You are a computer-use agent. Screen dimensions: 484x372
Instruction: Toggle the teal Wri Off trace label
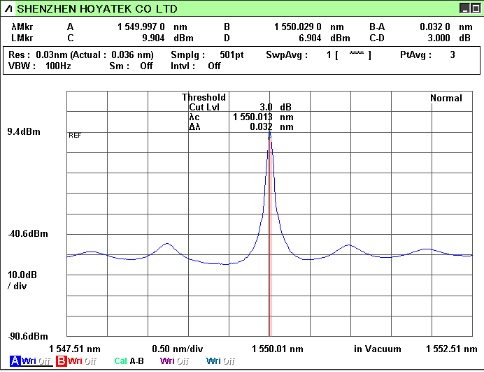(220, 361)
